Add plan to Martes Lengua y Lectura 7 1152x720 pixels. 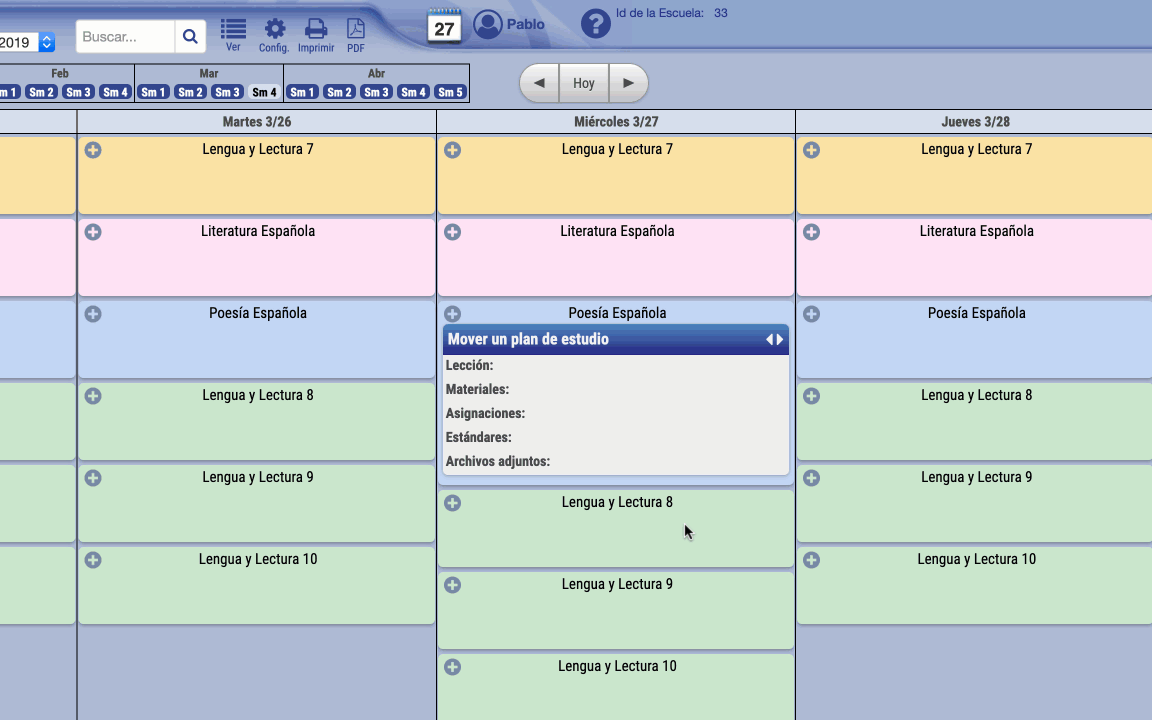93,150
